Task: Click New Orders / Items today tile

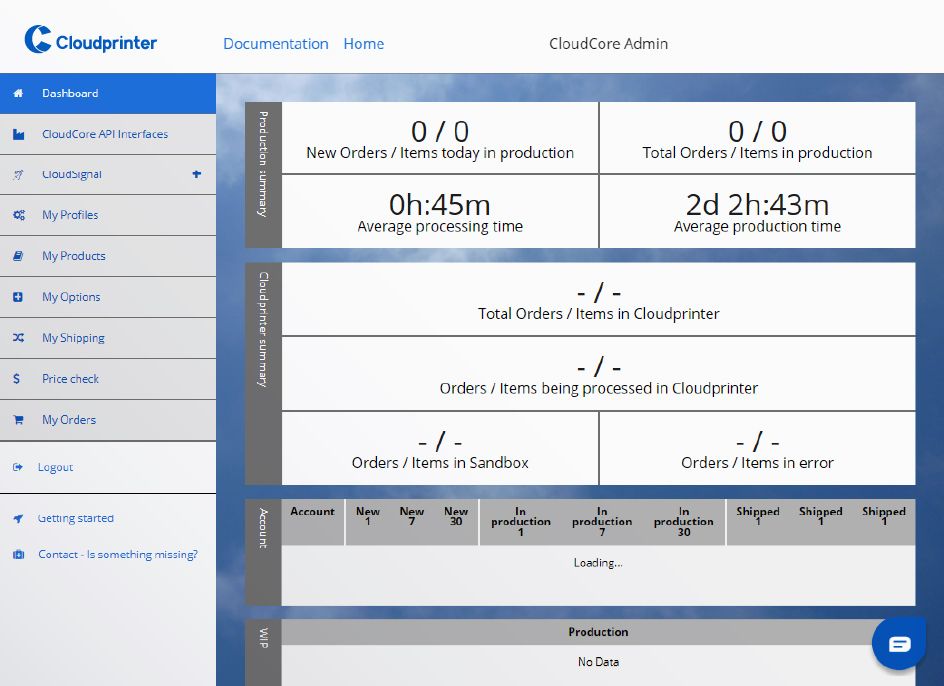Action: coord(440,138)
